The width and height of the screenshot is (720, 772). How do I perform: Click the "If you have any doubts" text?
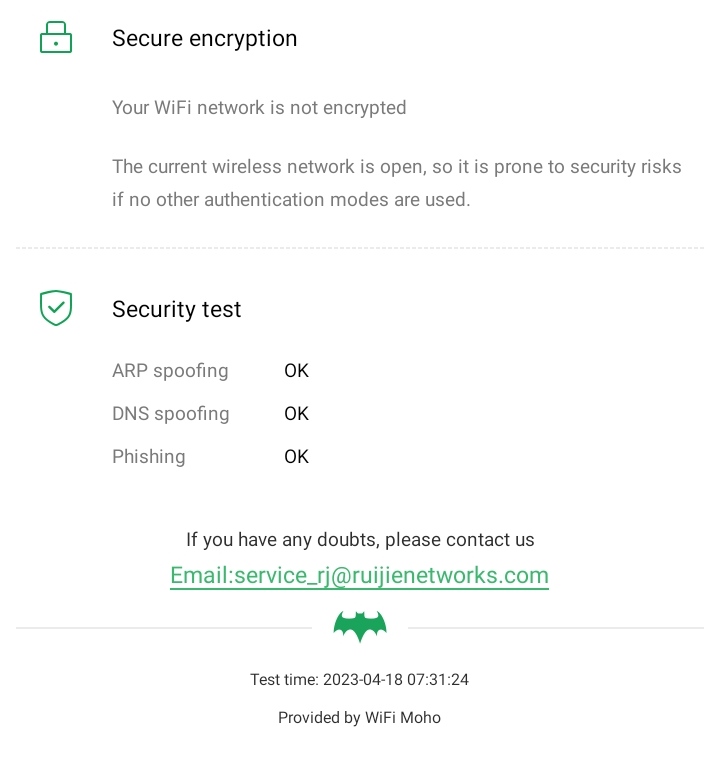(x=360, y=540)
